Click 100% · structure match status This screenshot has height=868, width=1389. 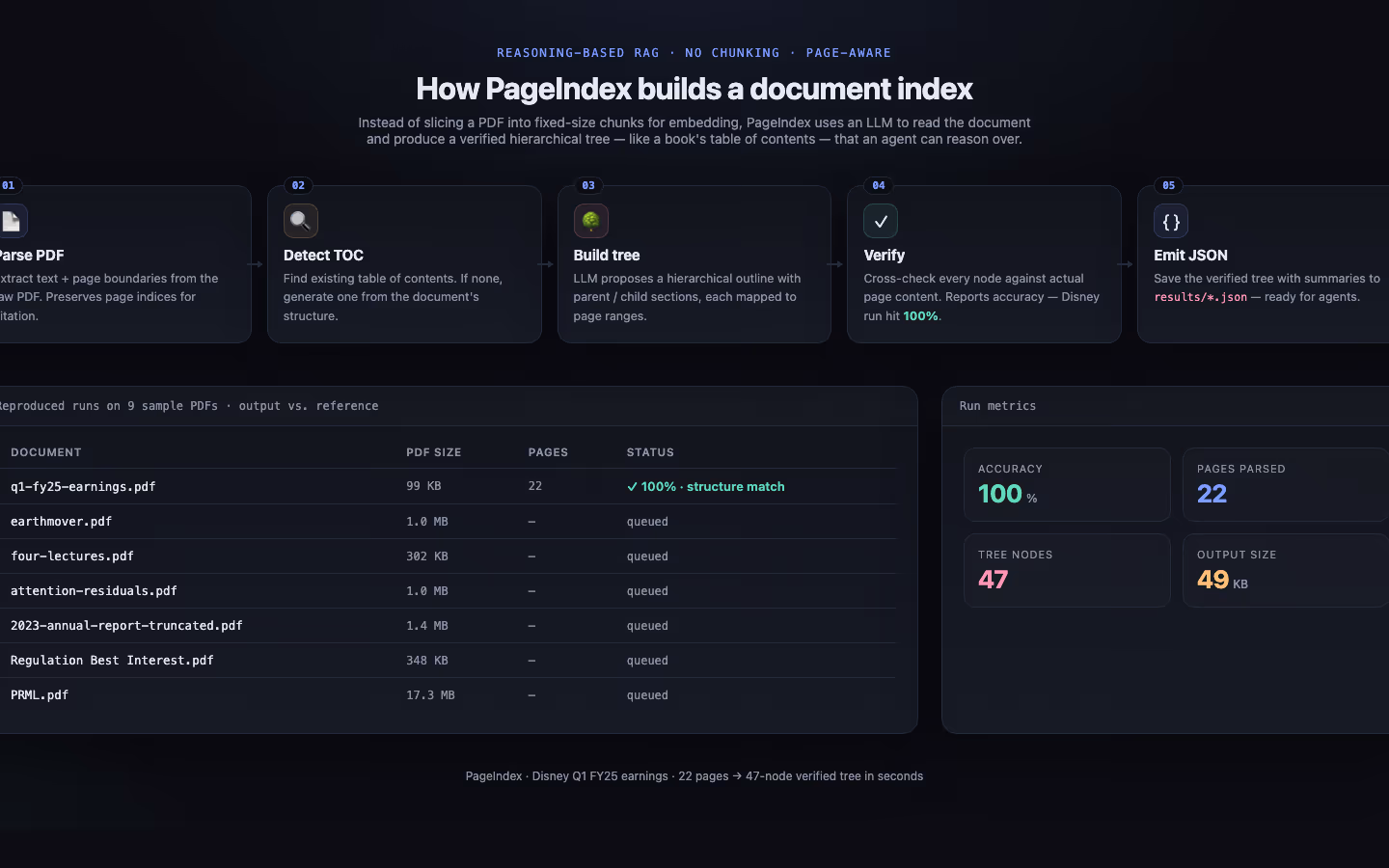[706, 487]
